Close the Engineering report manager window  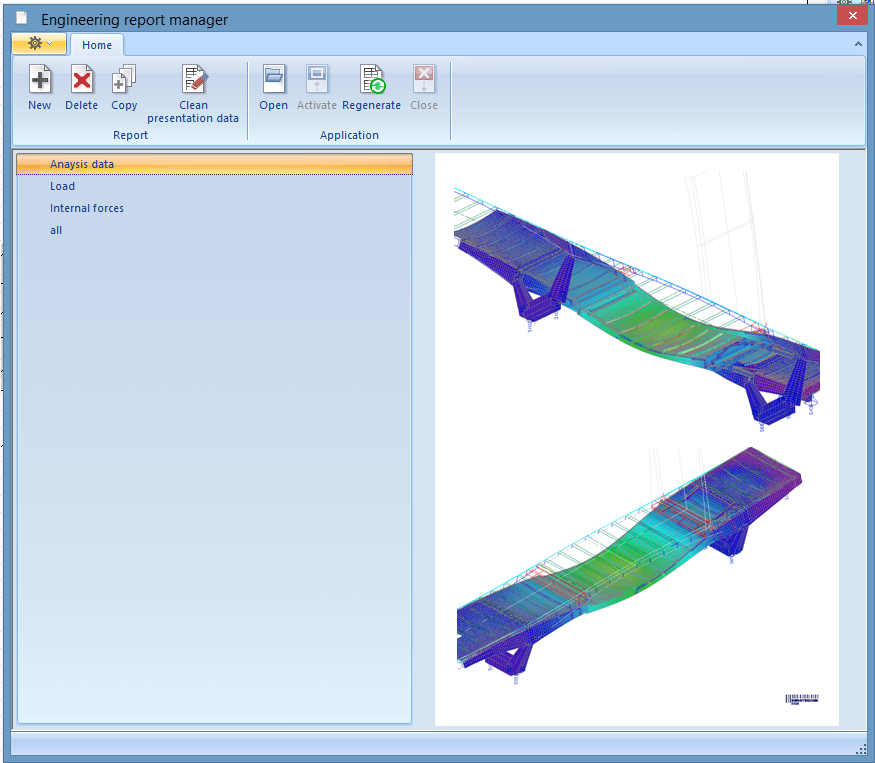point(853,16)
